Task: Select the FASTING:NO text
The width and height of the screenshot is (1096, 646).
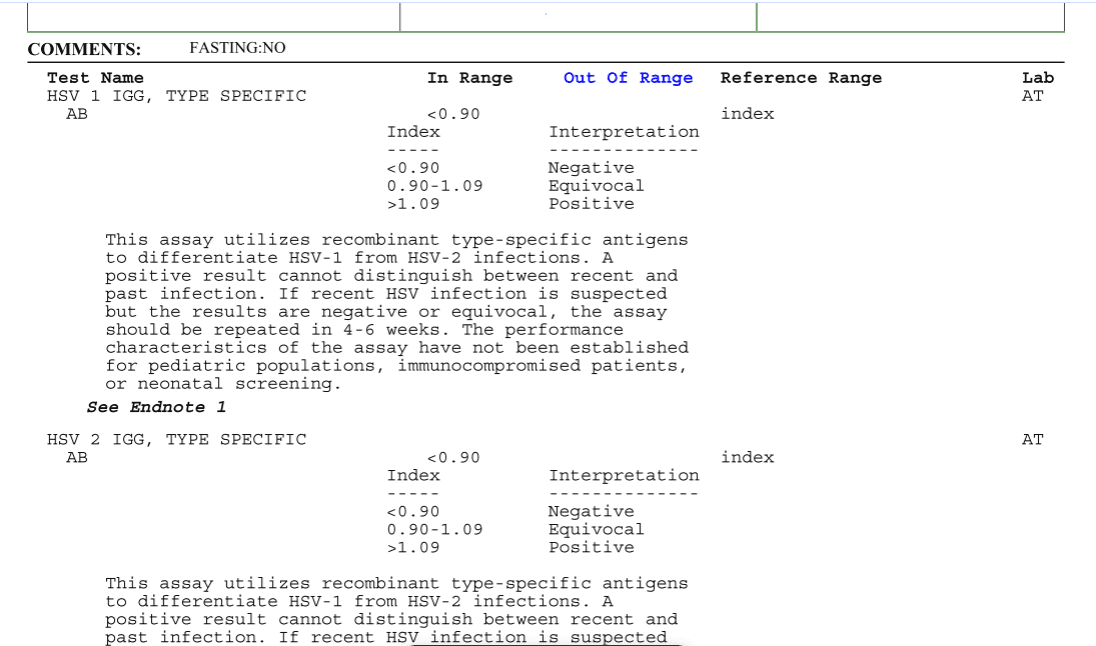Action: point(237,48)
